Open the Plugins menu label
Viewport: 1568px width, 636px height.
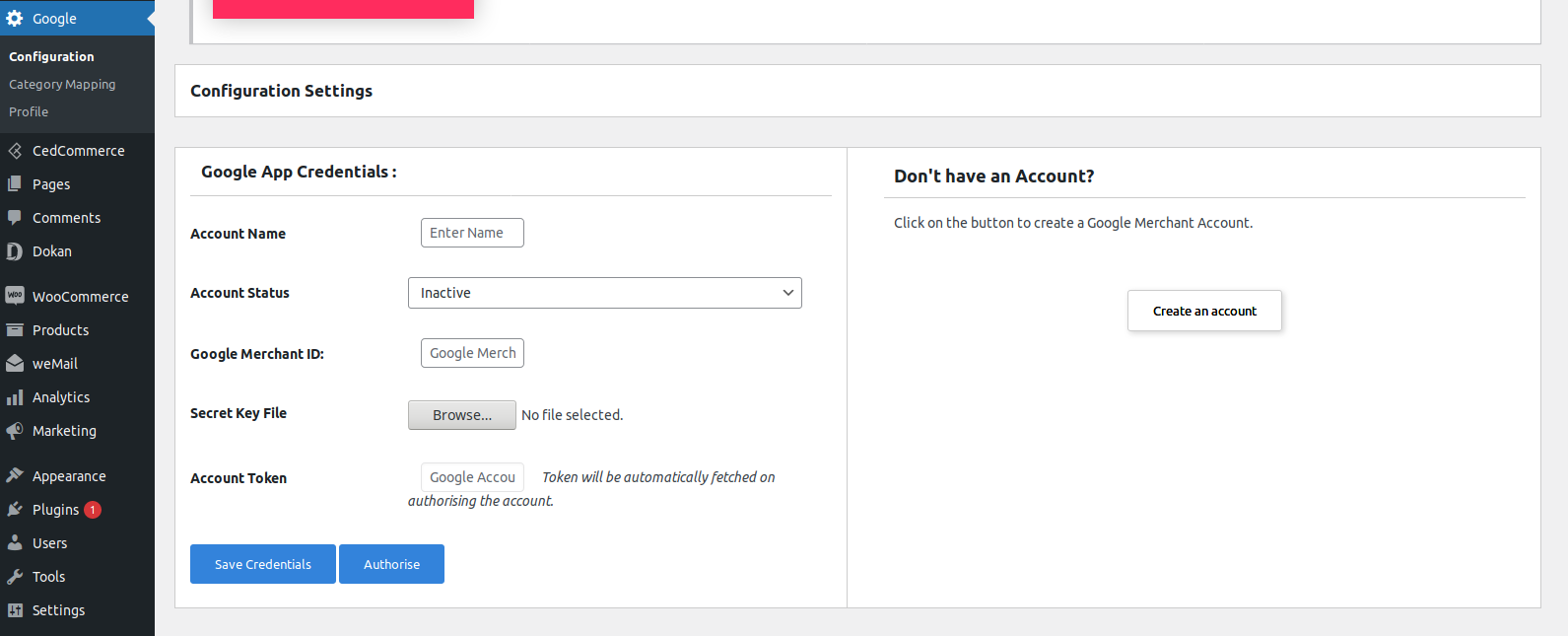(55, 510)
